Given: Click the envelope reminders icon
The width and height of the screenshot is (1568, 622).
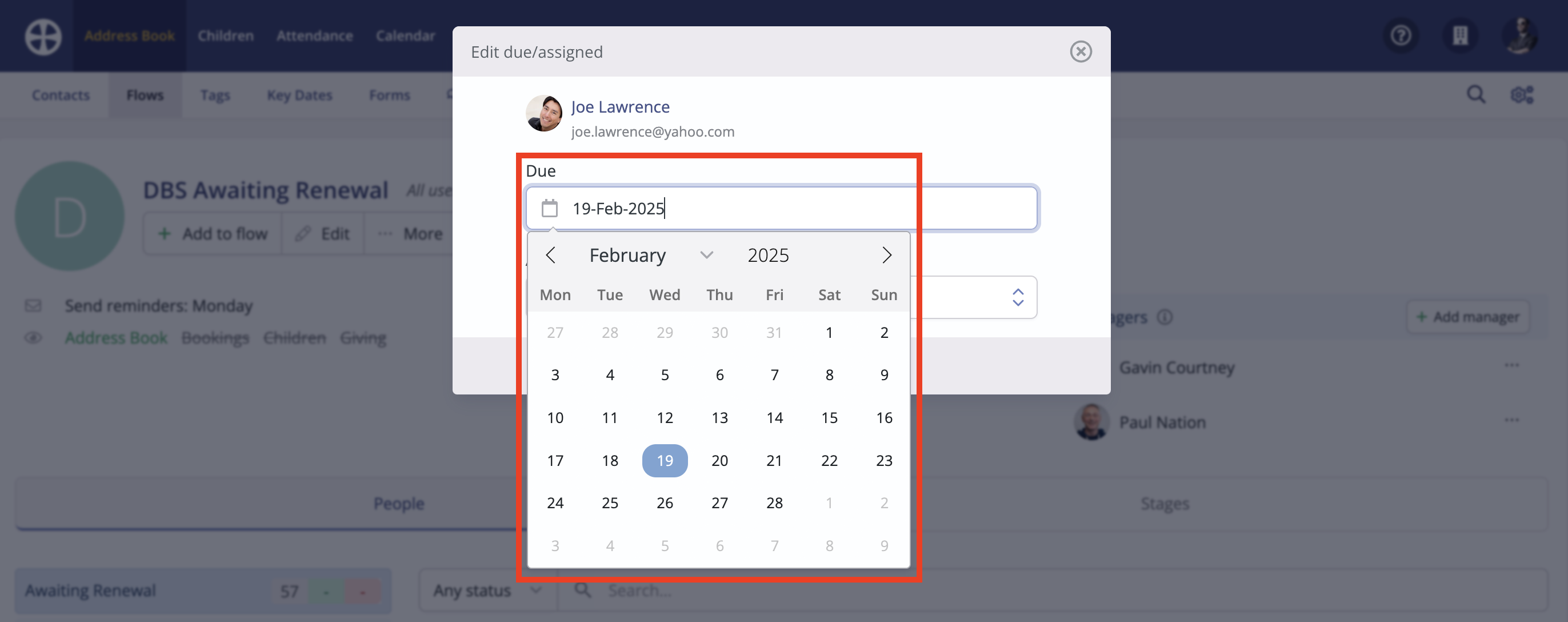Looking at the screenshot, I should 33,306.
